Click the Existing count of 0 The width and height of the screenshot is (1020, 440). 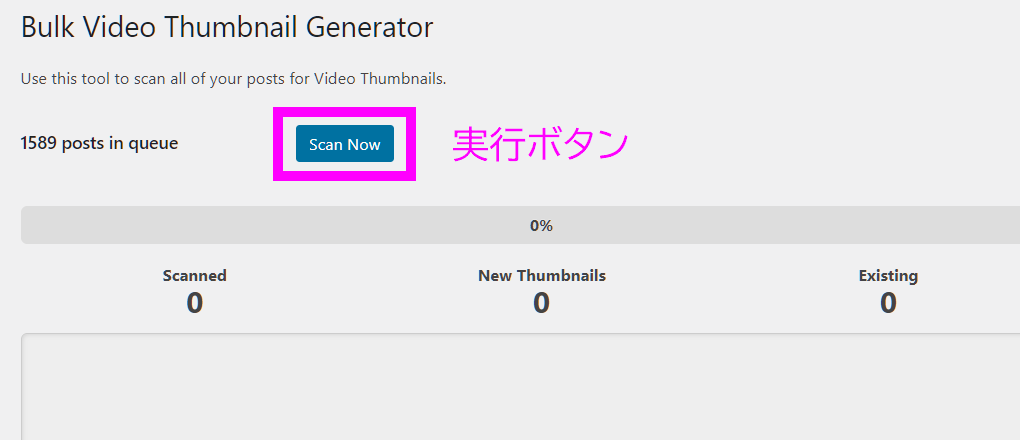(888, 302)
